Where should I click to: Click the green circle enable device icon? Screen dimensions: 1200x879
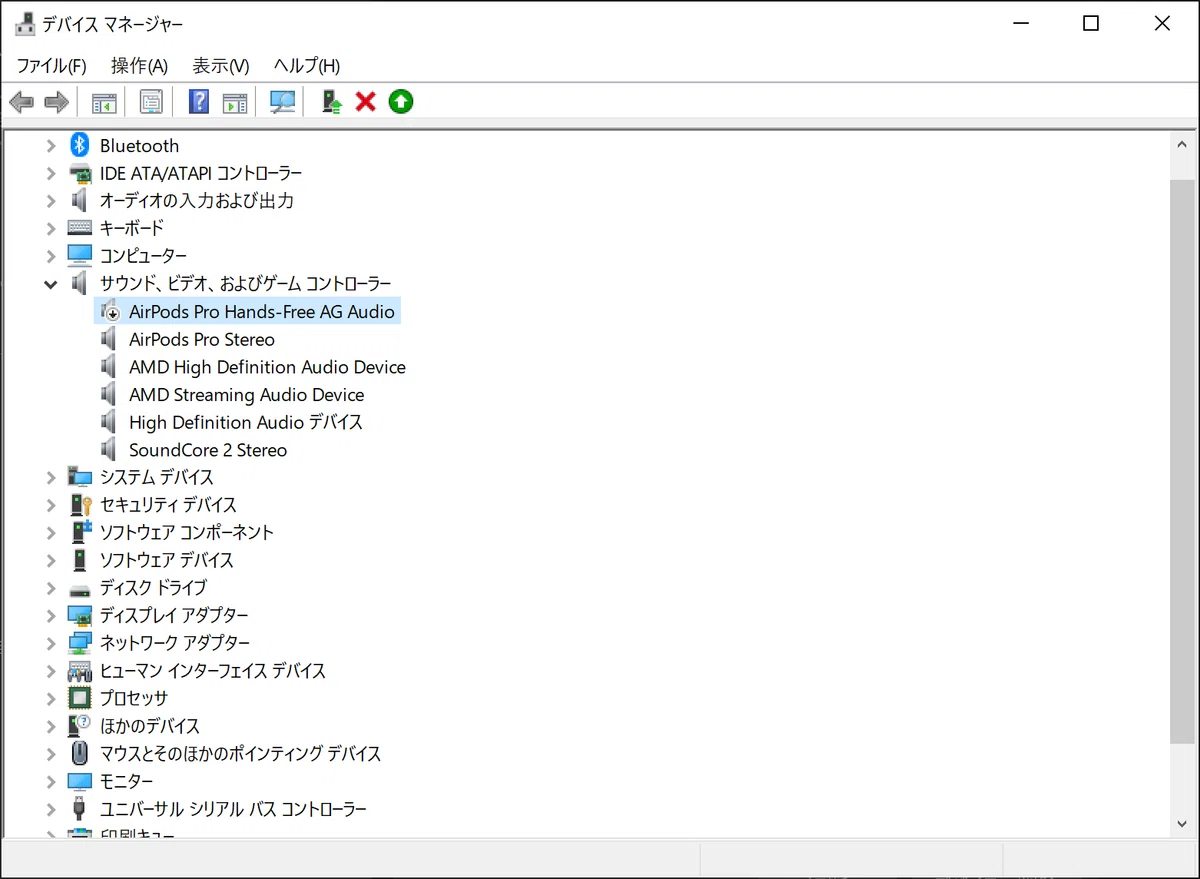[x=401, y=102]
